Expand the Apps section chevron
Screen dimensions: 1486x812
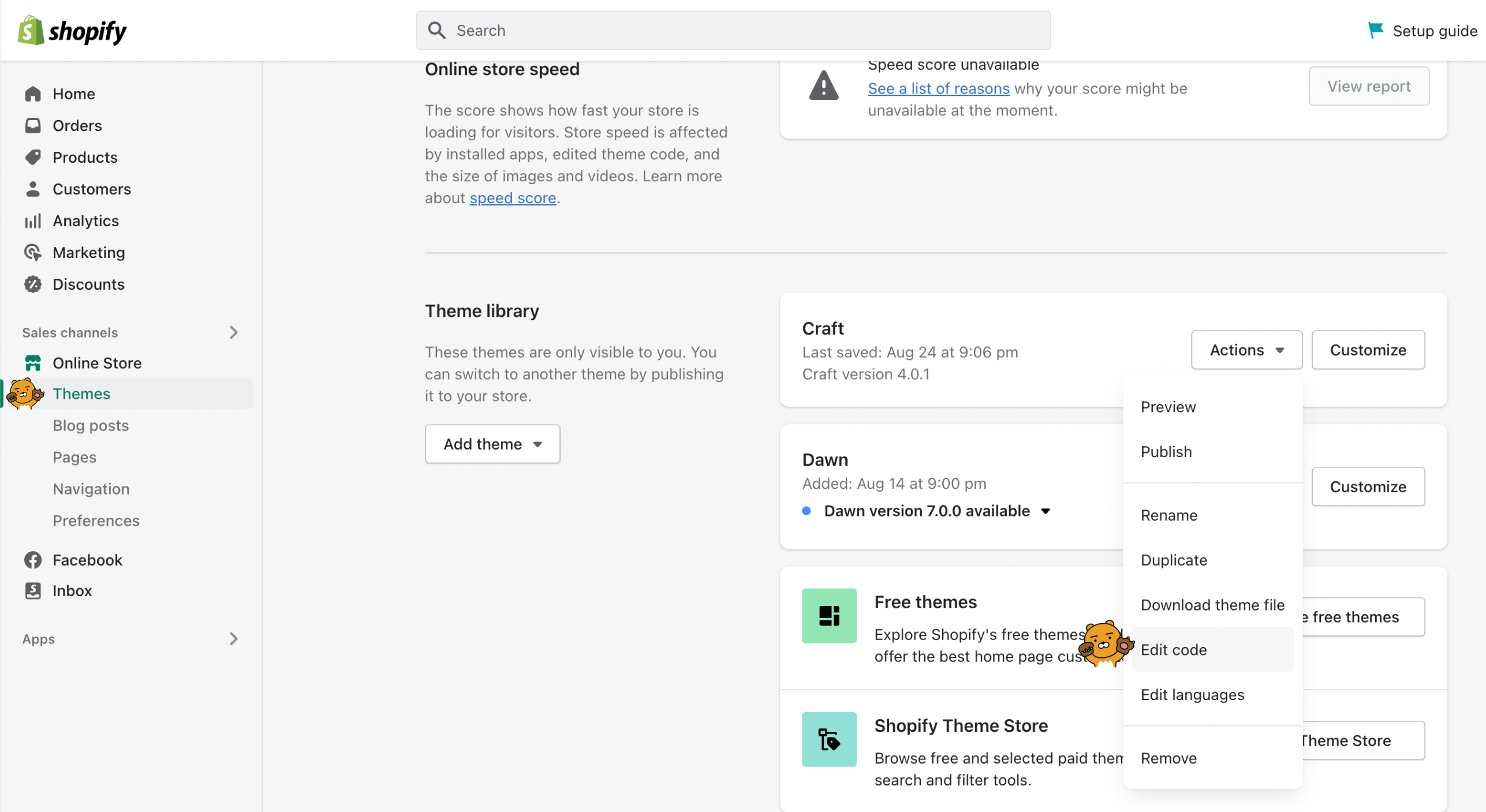tap(233, 639)
